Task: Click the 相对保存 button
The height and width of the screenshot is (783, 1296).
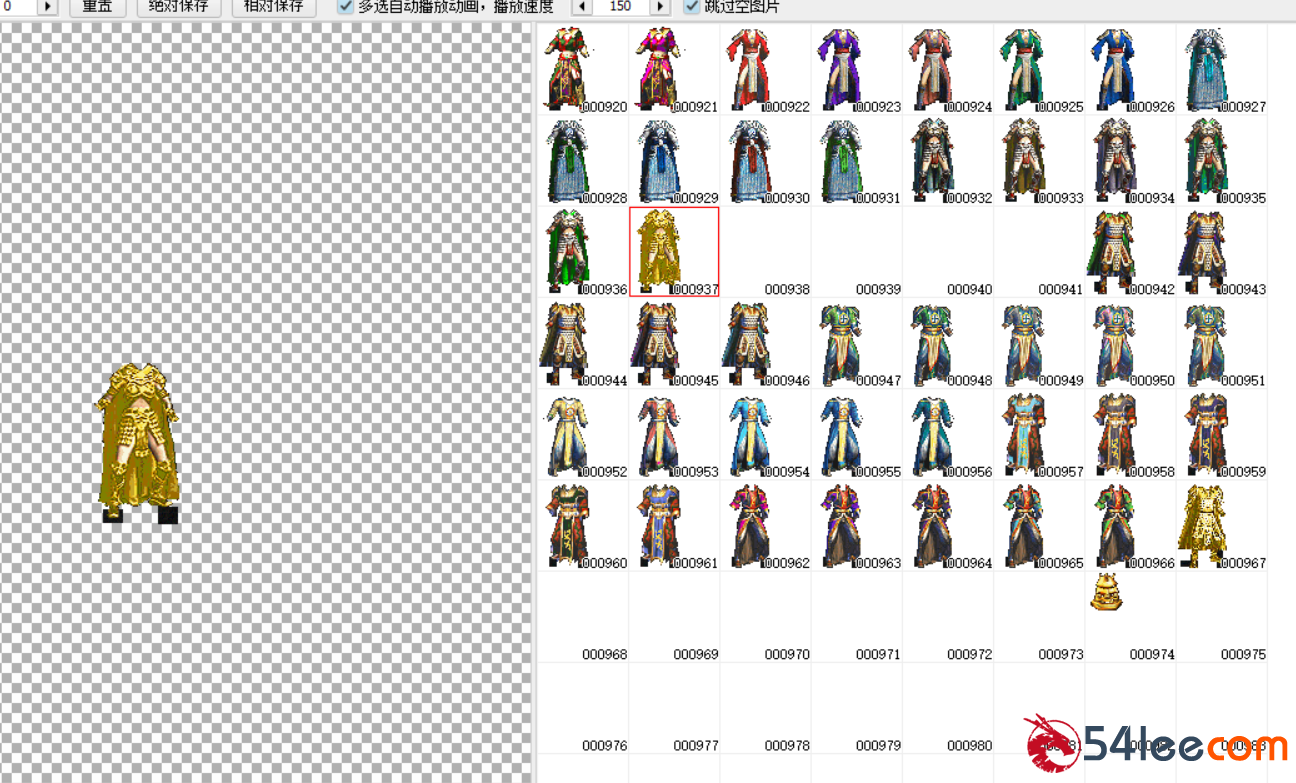Action: point(274,7)
